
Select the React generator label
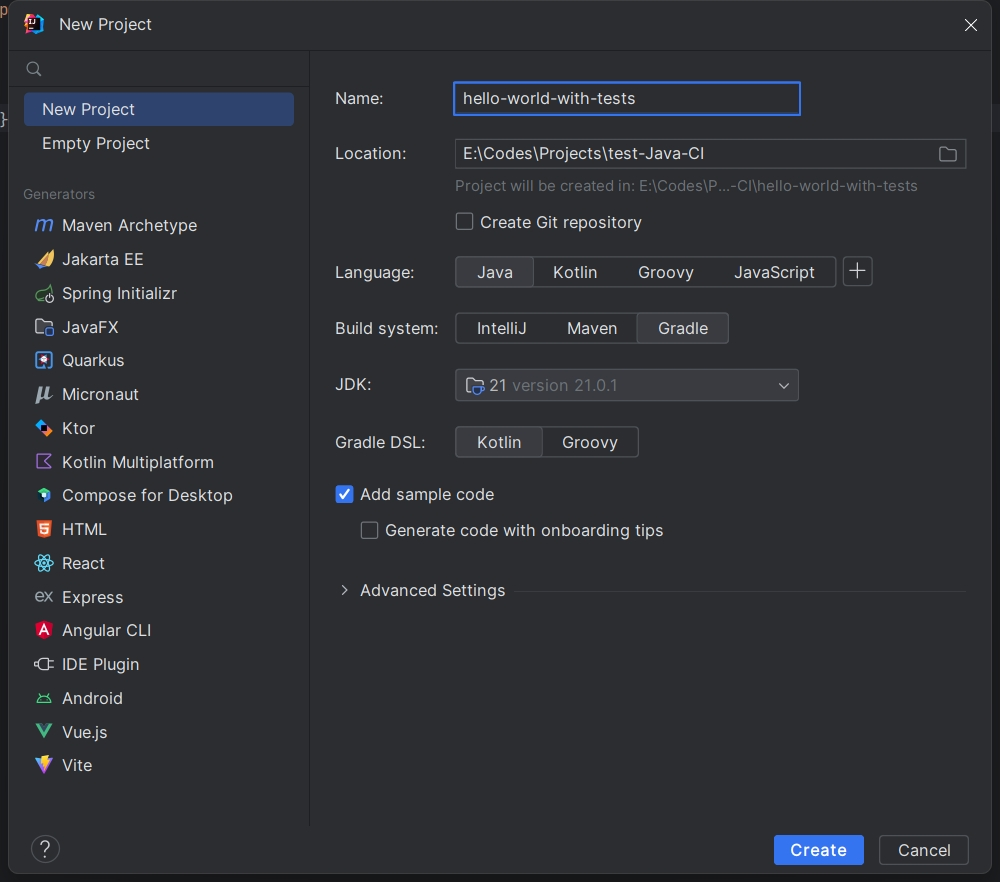[84, 563]
